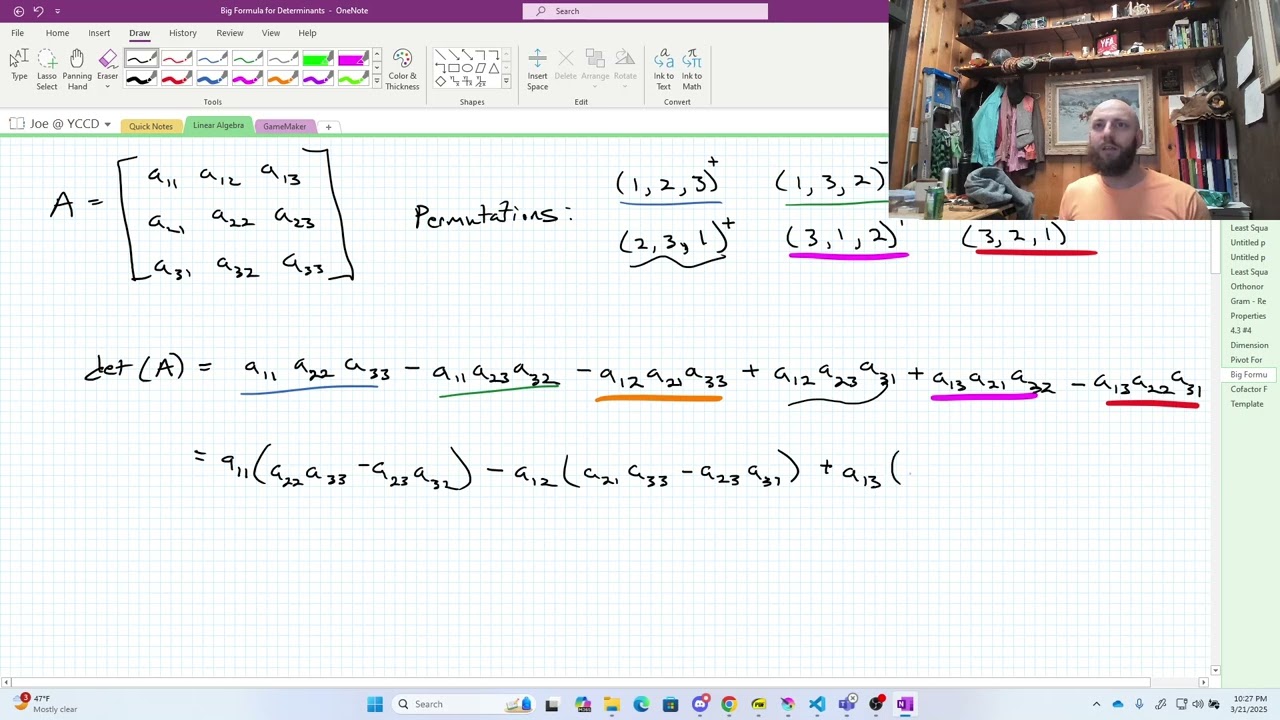Choose the thick orange pen
The height and width of the screenshot is (720, 1280).
[282, 79]
